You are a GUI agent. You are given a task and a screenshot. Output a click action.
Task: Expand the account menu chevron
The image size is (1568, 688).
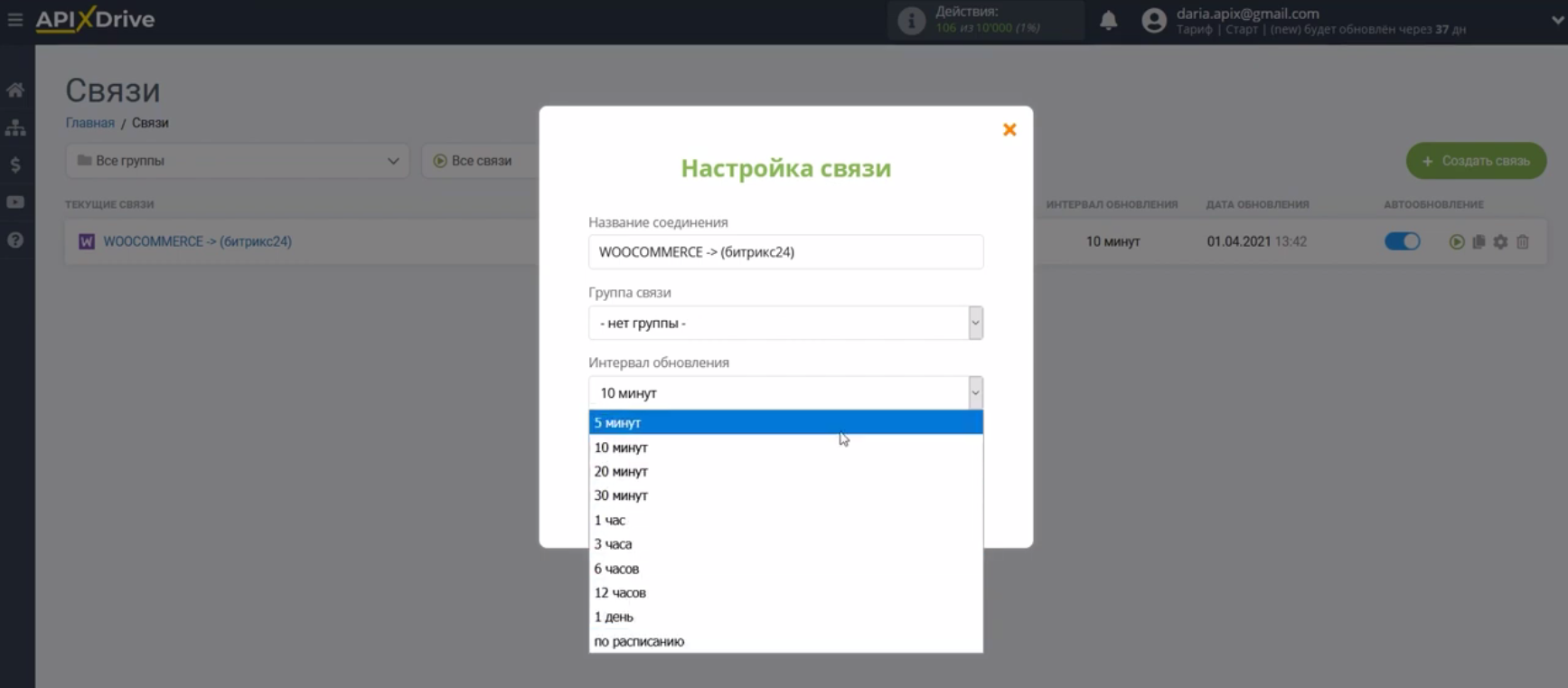point(1558,20)
